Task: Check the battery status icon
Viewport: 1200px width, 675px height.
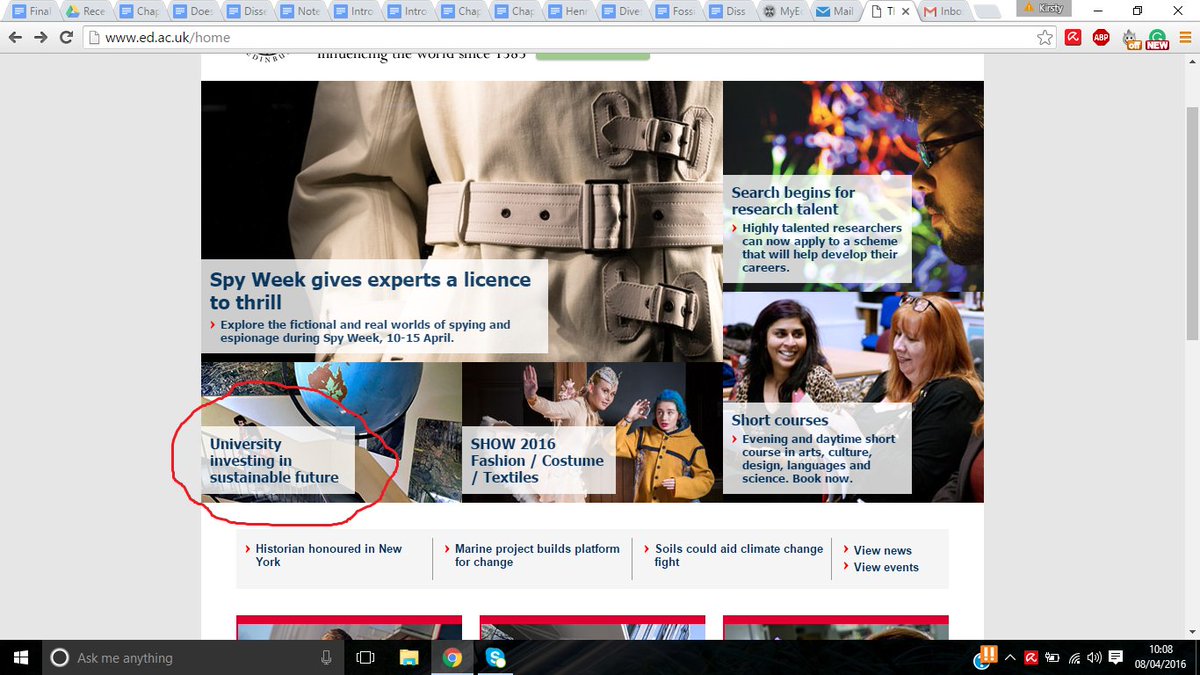Action: click(x=1051, y=657)
